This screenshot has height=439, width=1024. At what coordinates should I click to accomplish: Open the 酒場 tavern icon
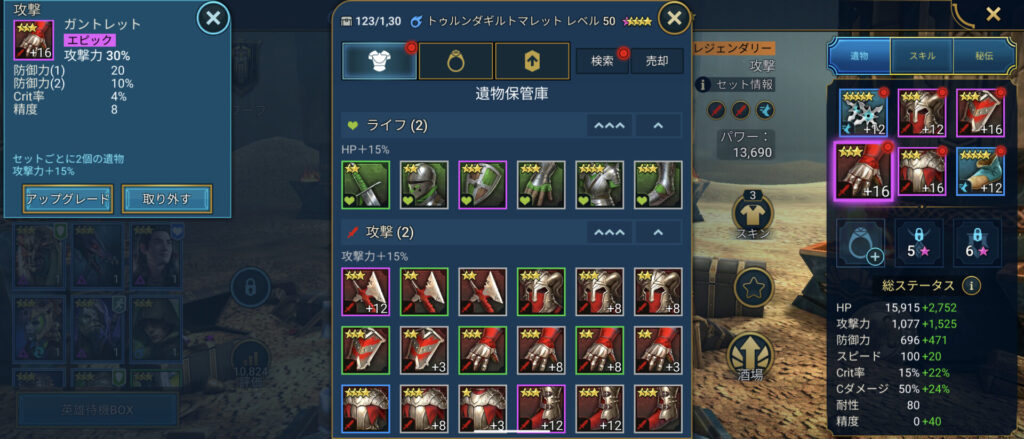coord(751,357)
